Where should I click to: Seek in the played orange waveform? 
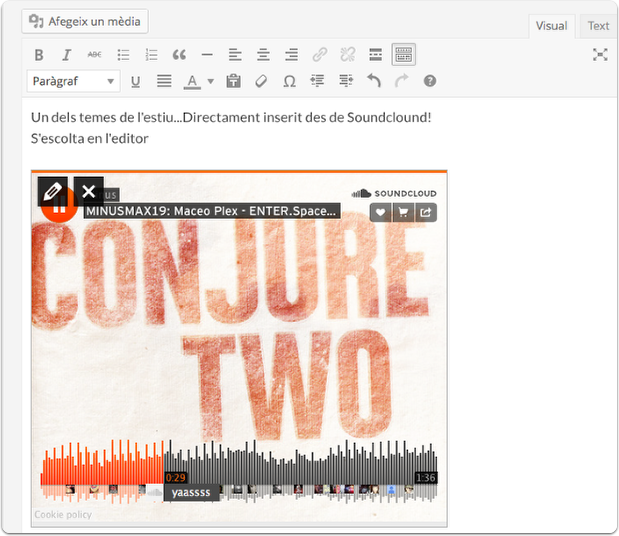click(102, 464)
